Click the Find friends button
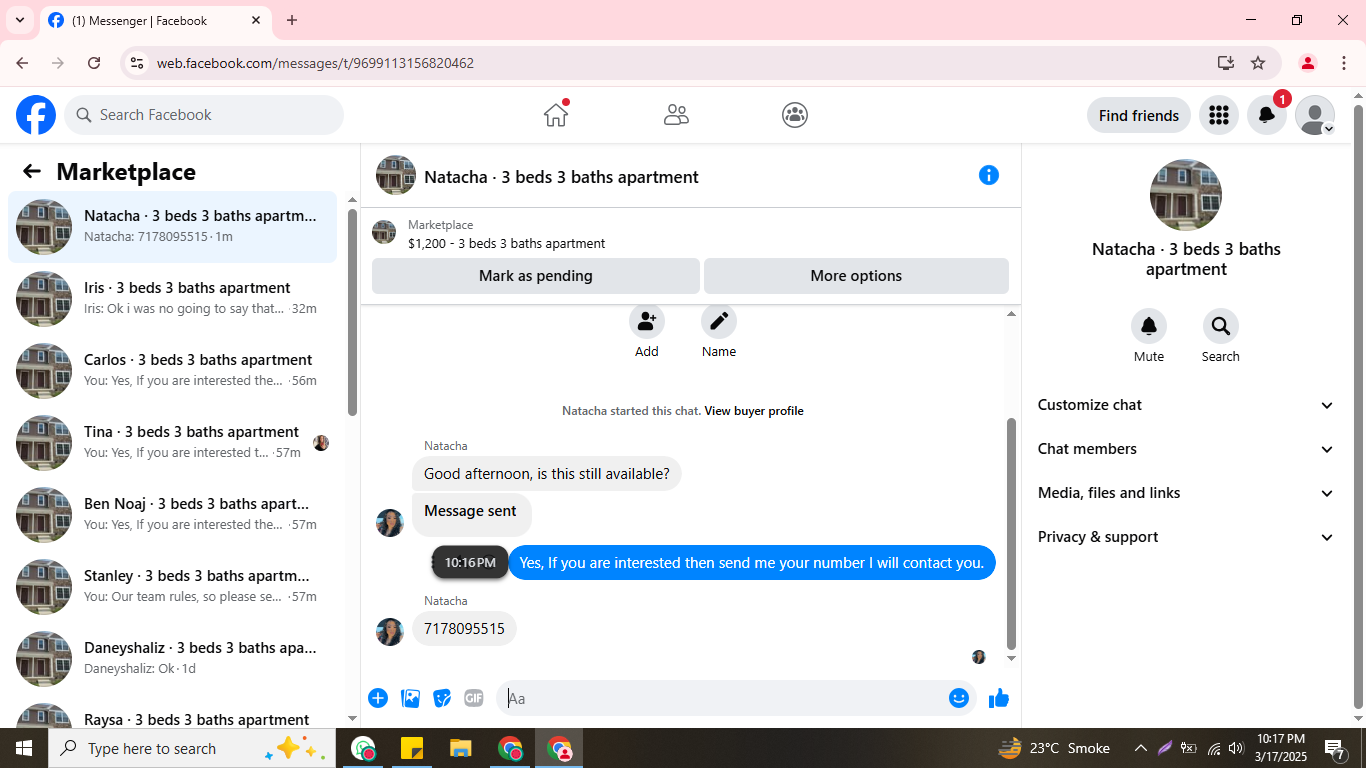 coord(1139,115)
